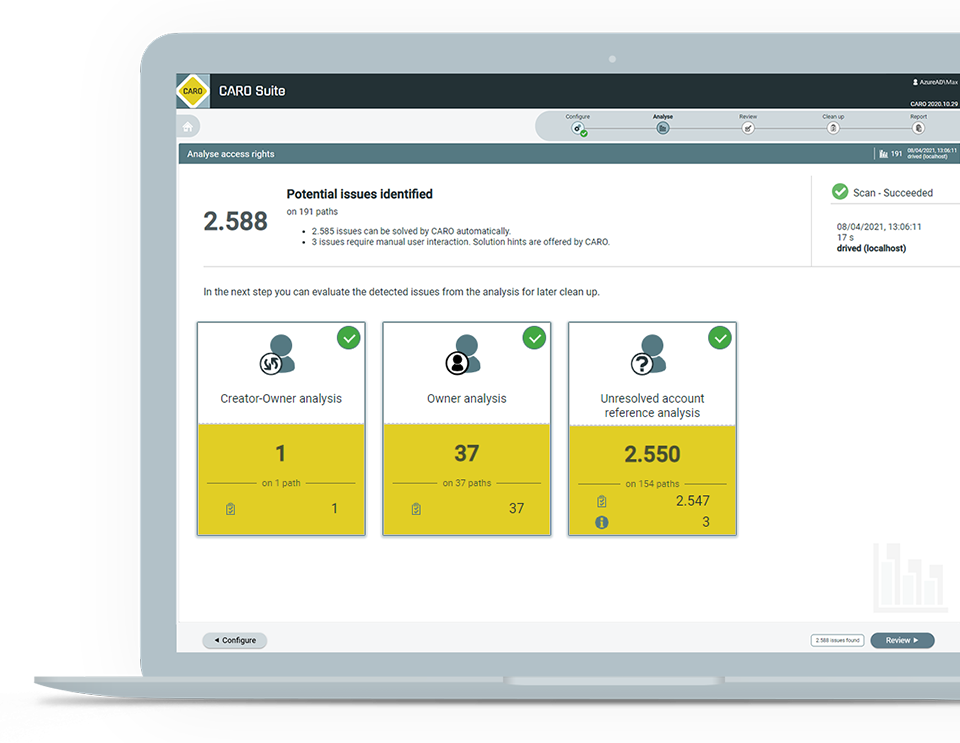
Task: Click the 3 issues require manual interaction line
Action: click(460, 242)
